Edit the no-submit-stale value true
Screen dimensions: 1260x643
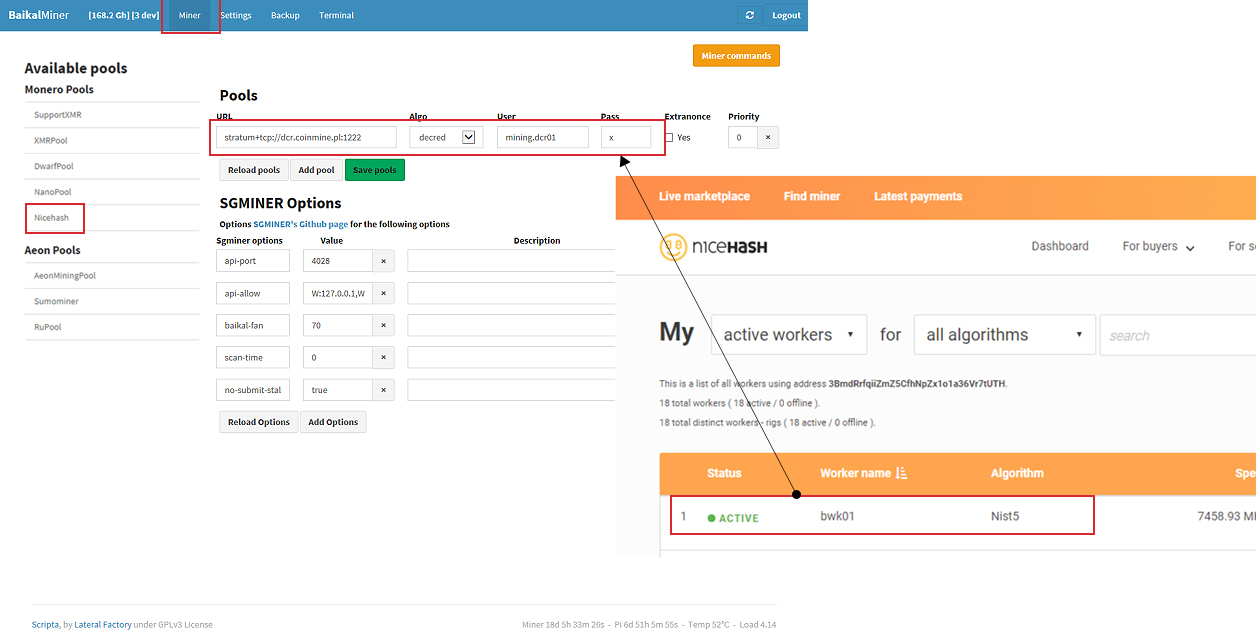339,390
